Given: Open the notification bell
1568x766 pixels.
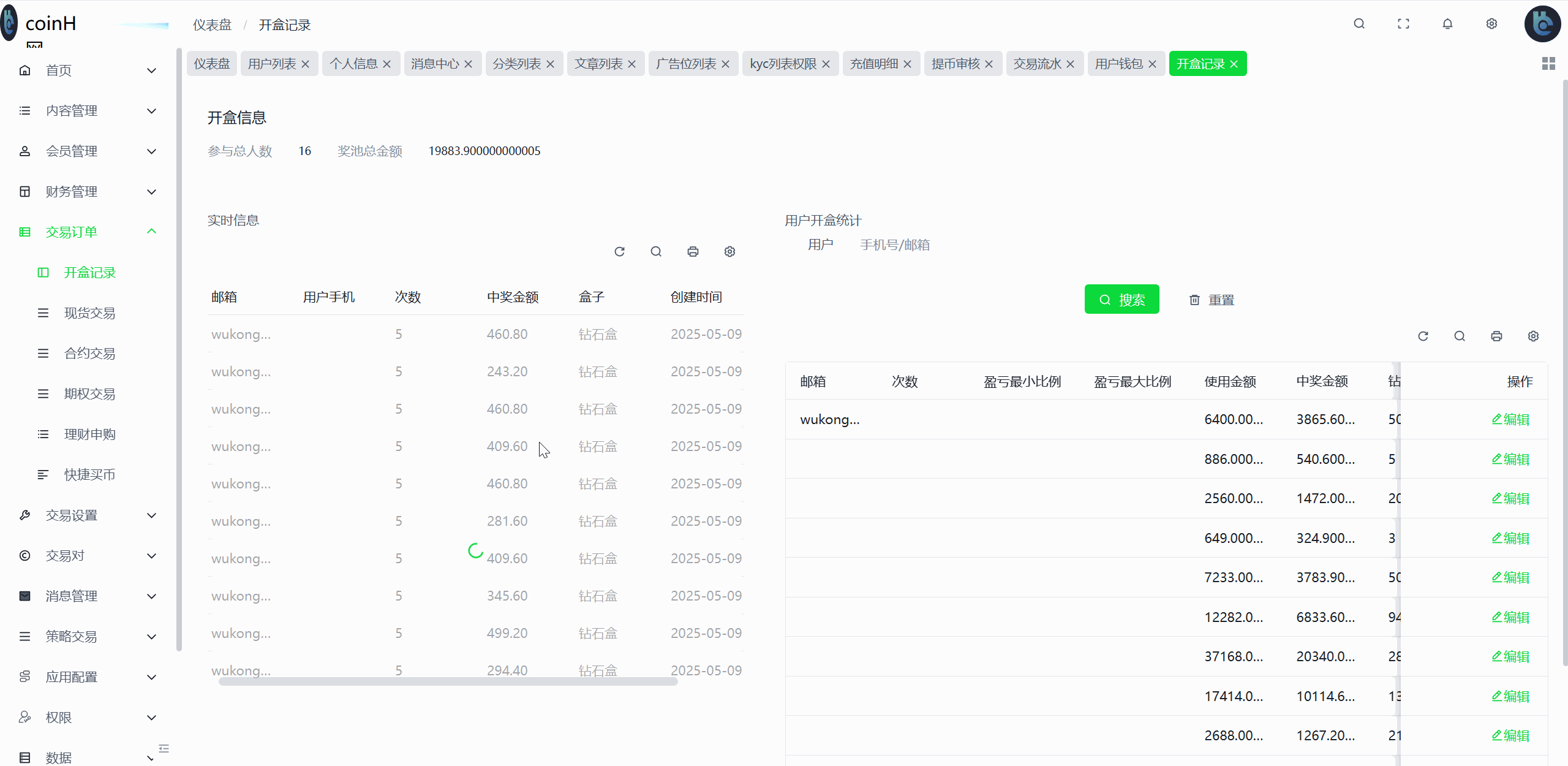Looking at the screenshot, I should (x=1448, y=24).
